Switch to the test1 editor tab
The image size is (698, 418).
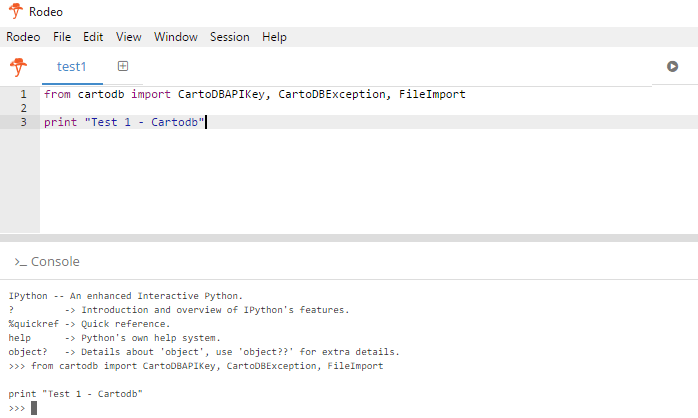72,67
